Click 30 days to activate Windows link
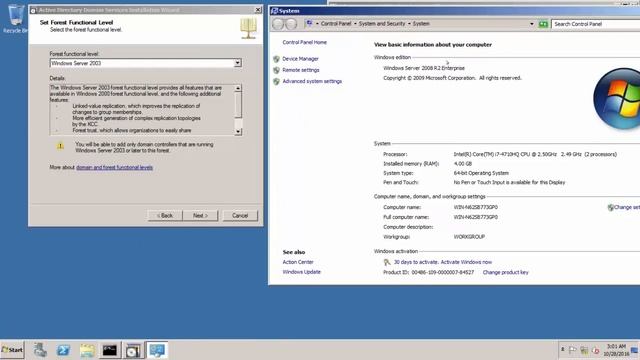The height and width of the screenshot is (360, 640). tap(443, 262)
